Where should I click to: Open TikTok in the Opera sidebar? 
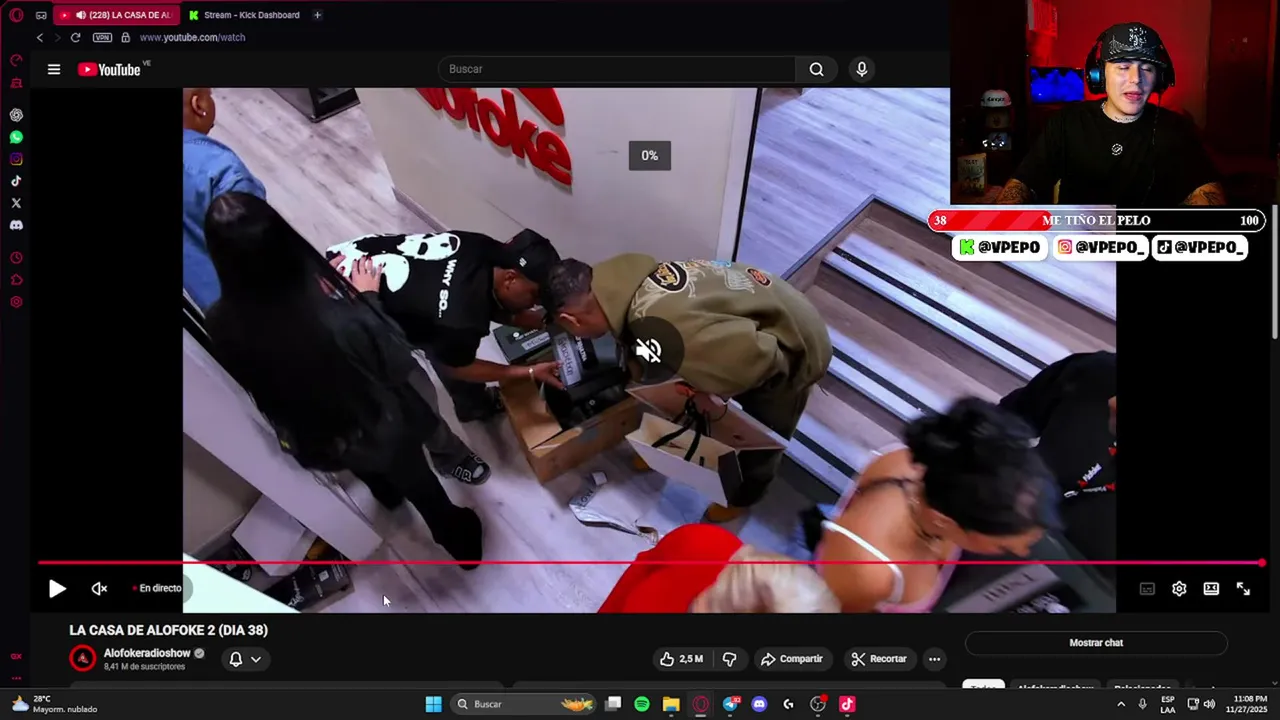click(16, 181)
